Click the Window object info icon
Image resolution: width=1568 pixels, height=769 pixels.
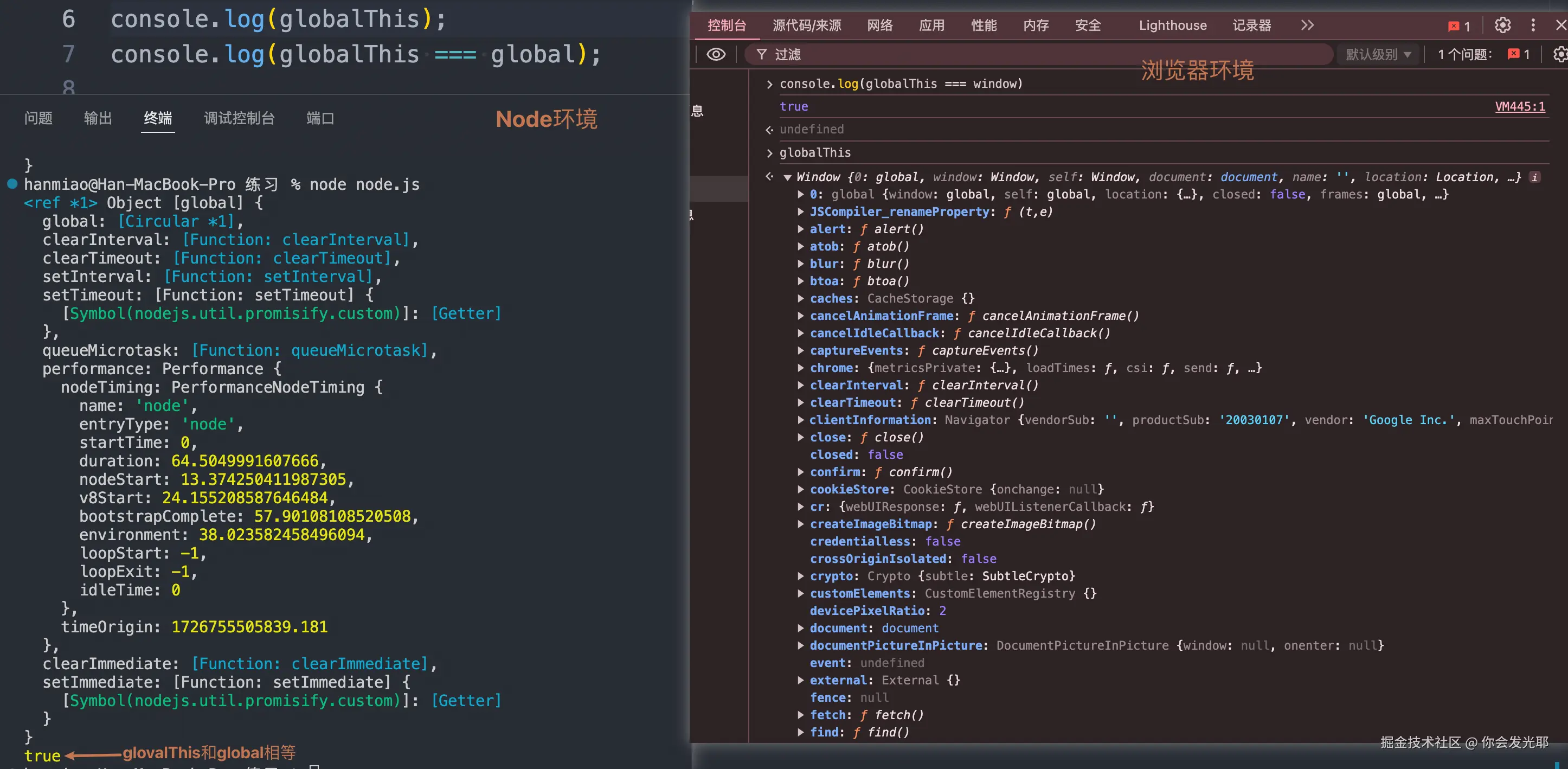coord(1535,177)
